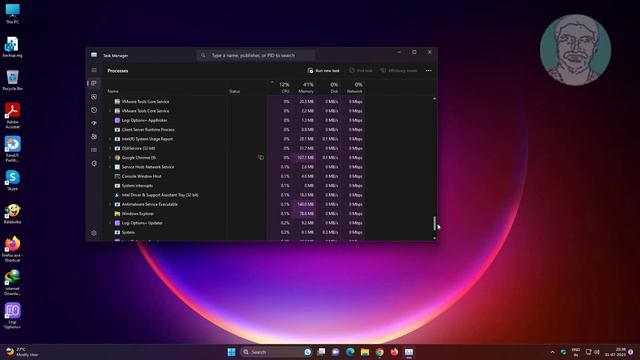Open Firefox from taskbar
This screenshot has width=640, height=360.
click(x=394, y=352)
